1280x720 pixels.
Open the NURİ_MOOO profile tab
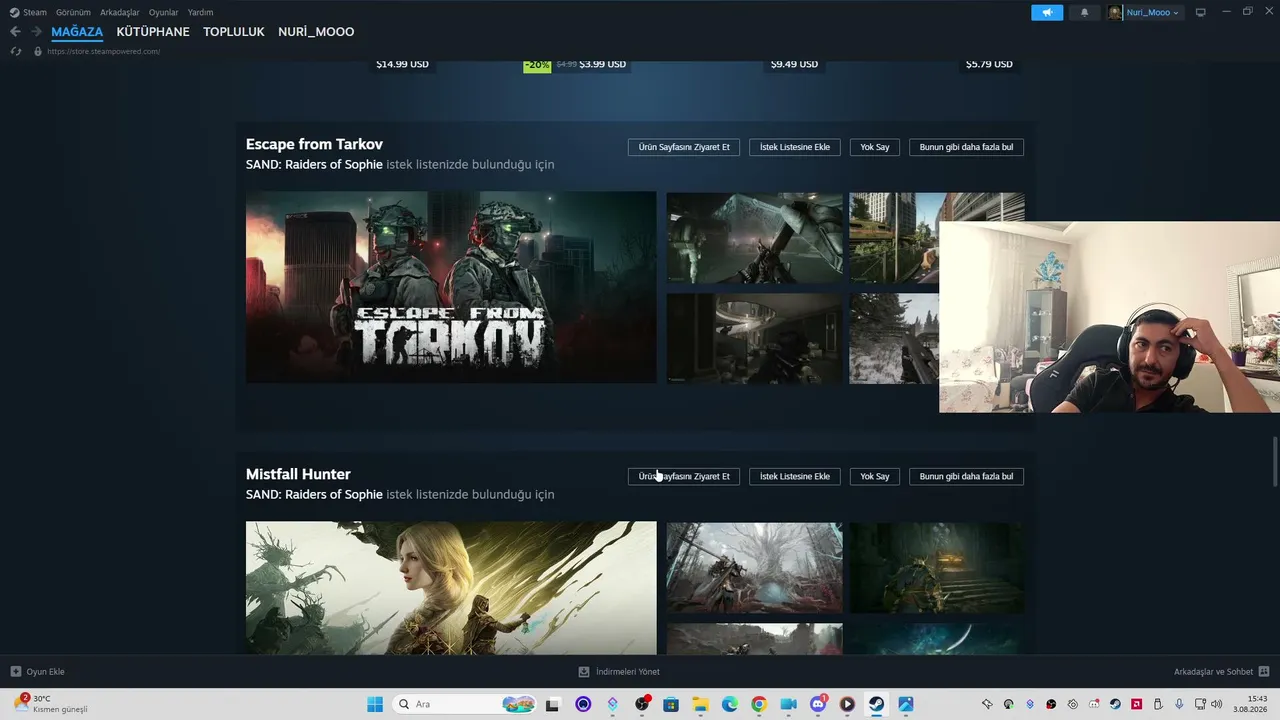pos(316,32)
